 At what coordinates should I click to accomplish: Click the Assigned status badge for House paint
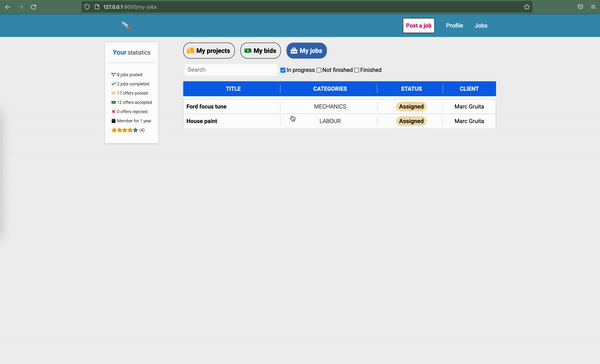click(411, 121)
